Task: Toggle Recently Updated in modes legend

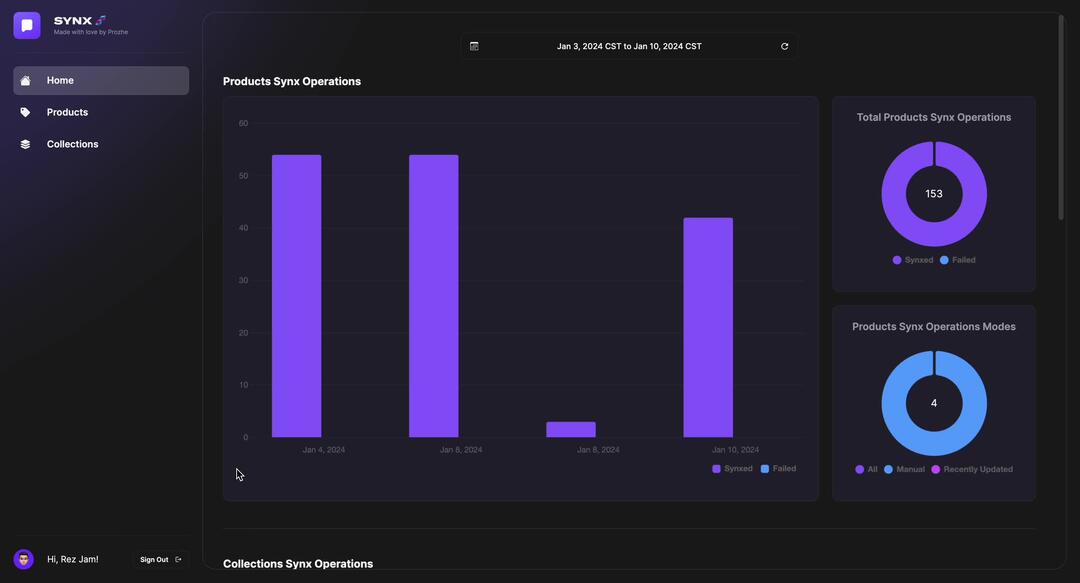Action: 972,469
